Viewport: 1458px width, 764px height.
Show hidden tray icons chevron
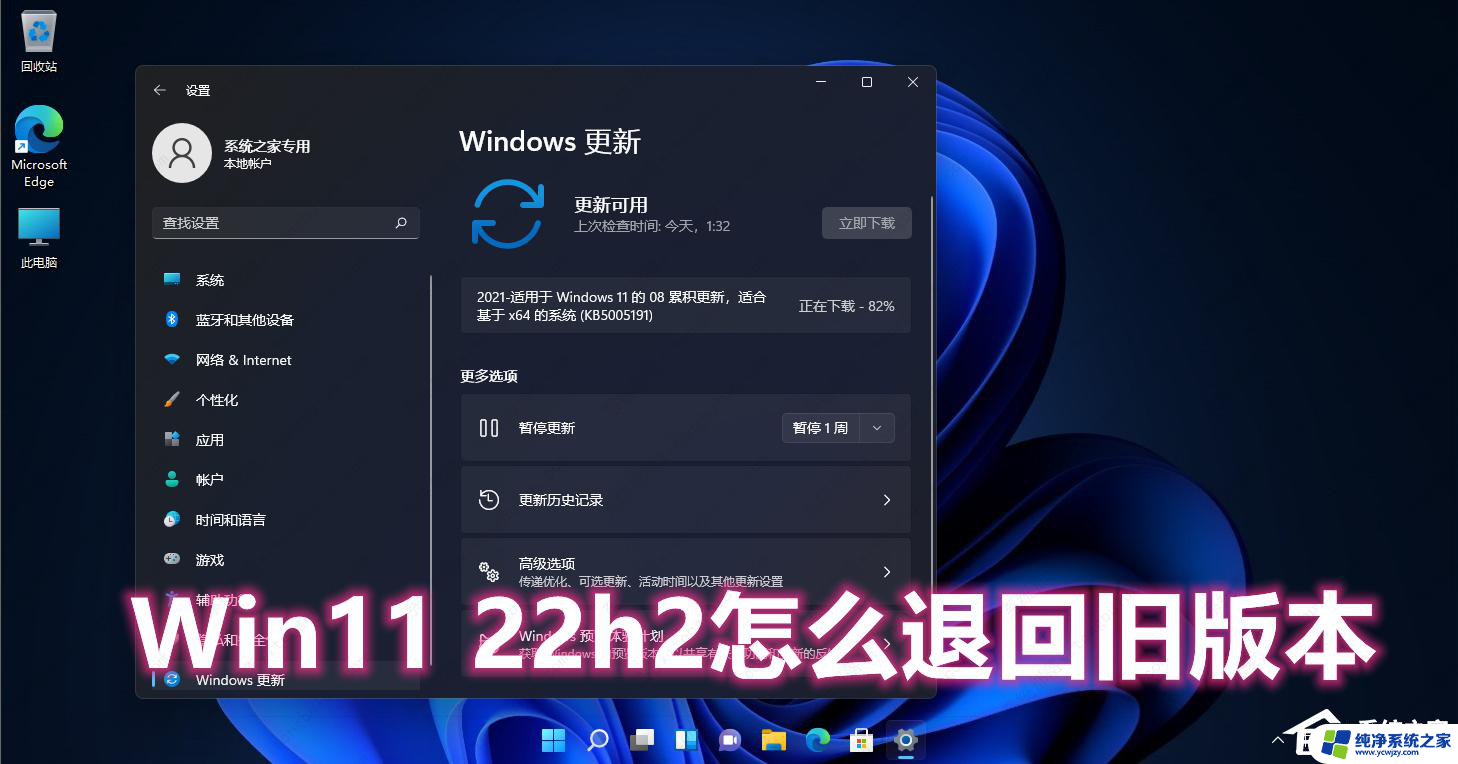click(1278, 741)
